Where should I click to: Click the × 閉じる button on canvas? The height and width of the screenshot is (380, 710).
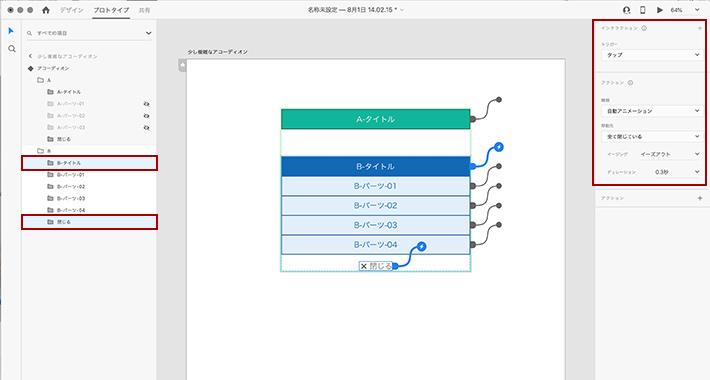pyautogui.click(x=376, y=266)
